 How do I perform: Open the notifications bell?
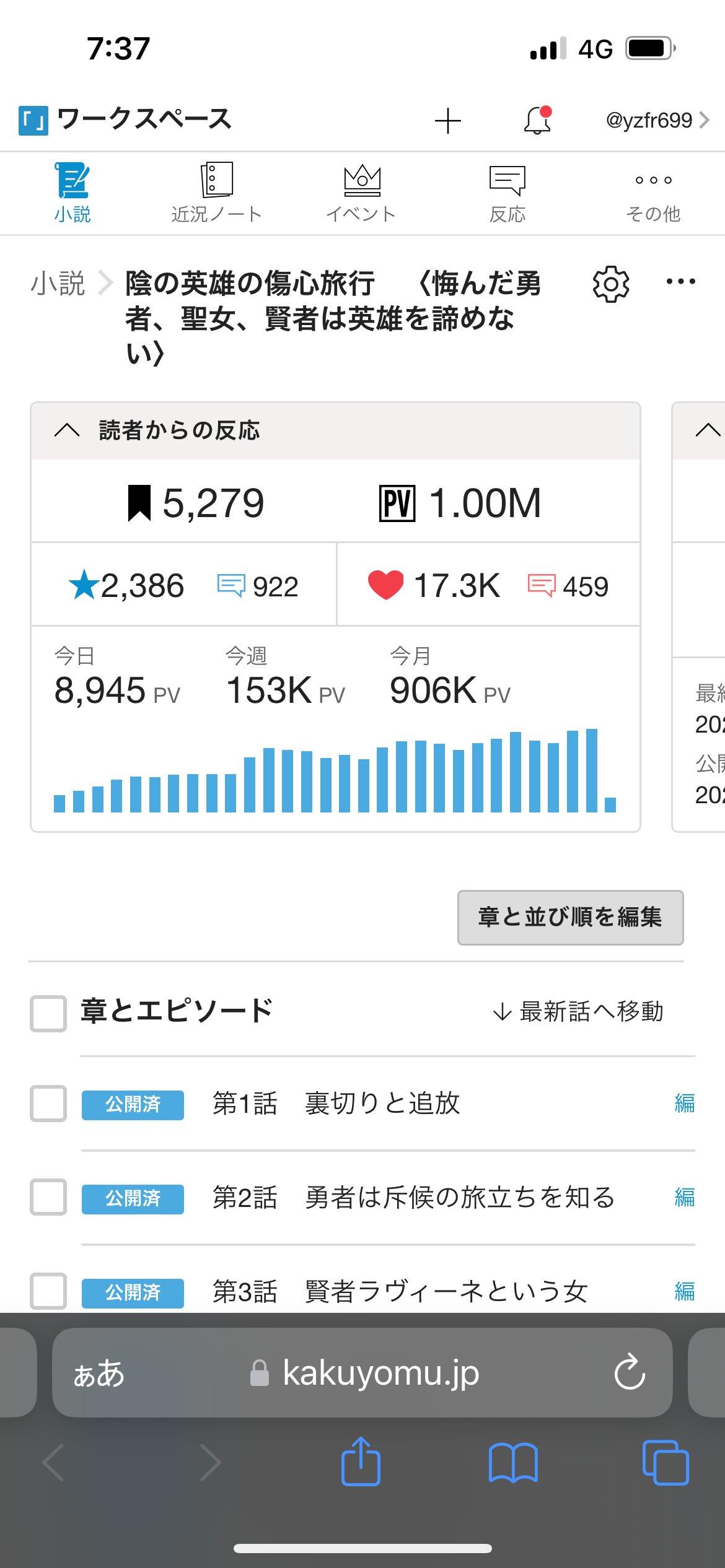click(537, 120)
